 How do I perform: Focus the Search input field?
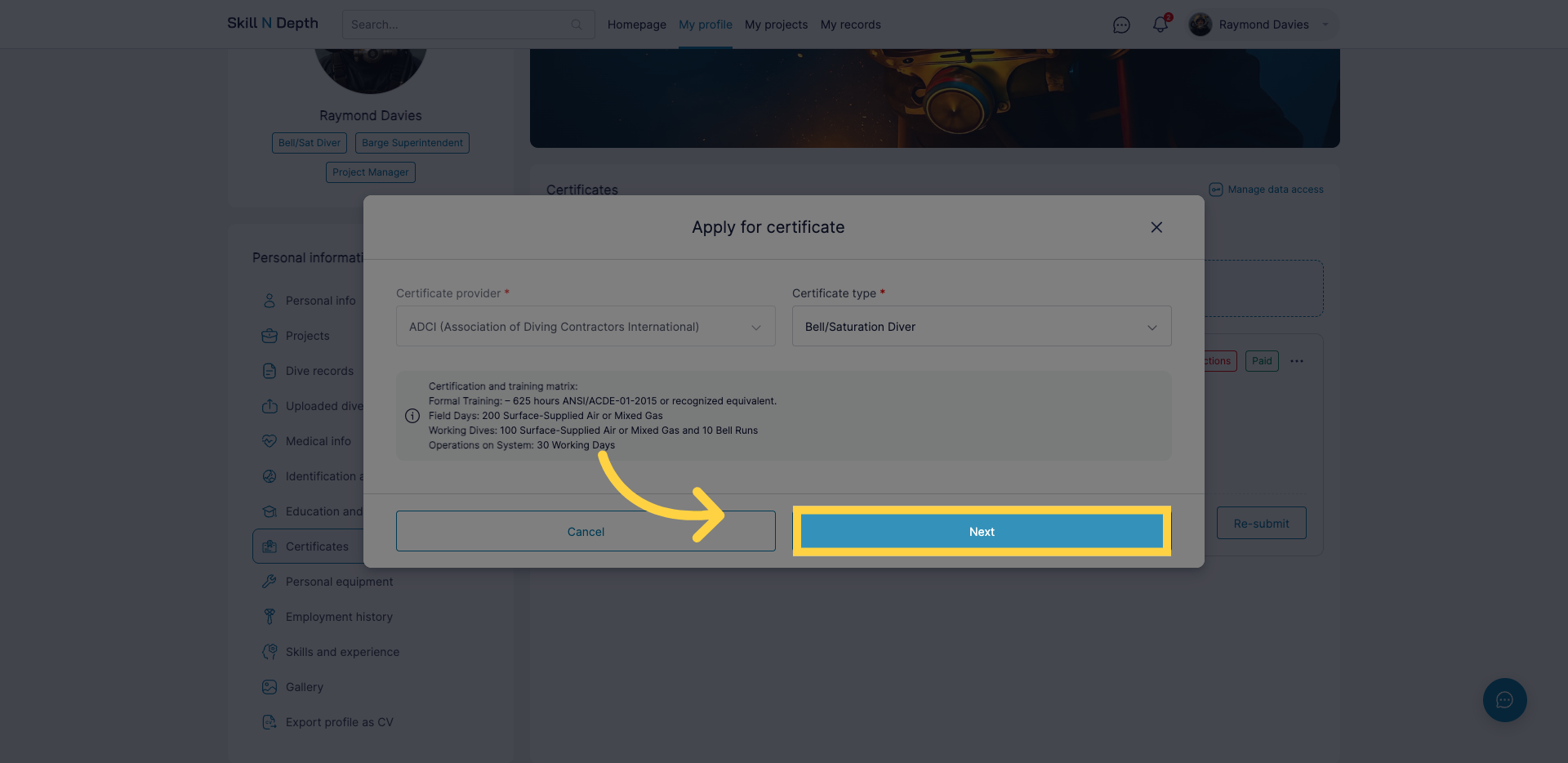point(469,25)
